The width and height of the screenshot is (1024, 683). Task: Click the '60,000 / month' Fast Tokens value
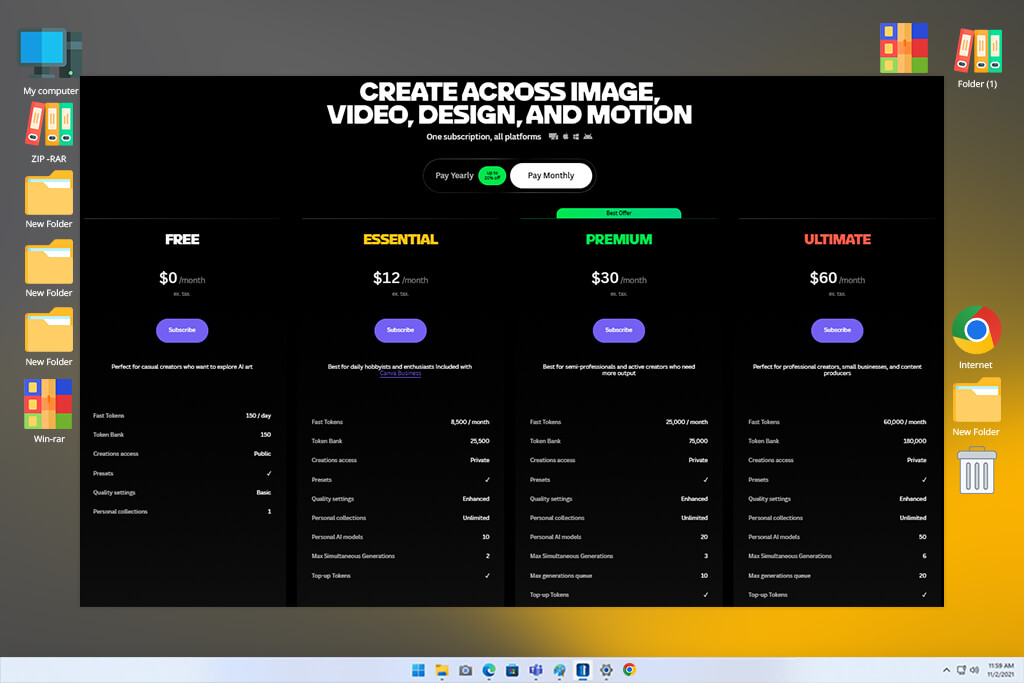[904, 422]
